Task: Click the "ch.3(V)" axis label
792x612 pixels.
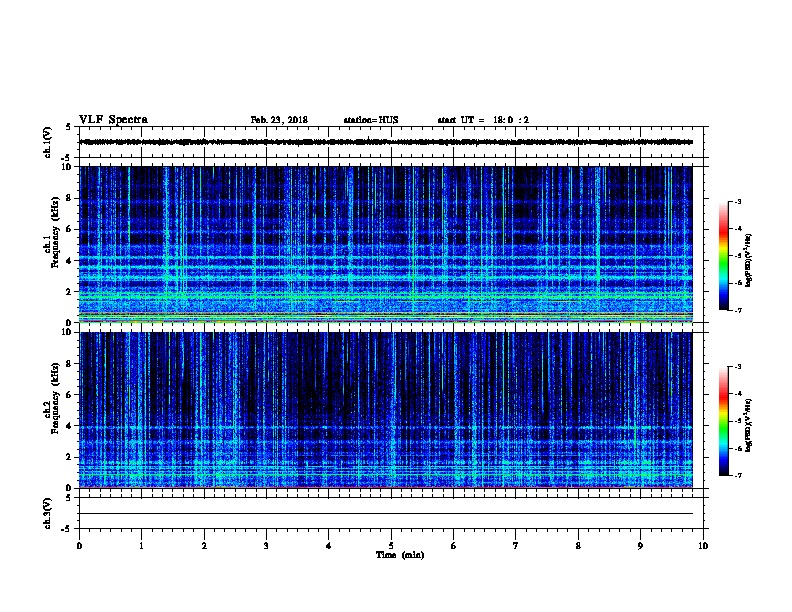Action: coord(47,513)
